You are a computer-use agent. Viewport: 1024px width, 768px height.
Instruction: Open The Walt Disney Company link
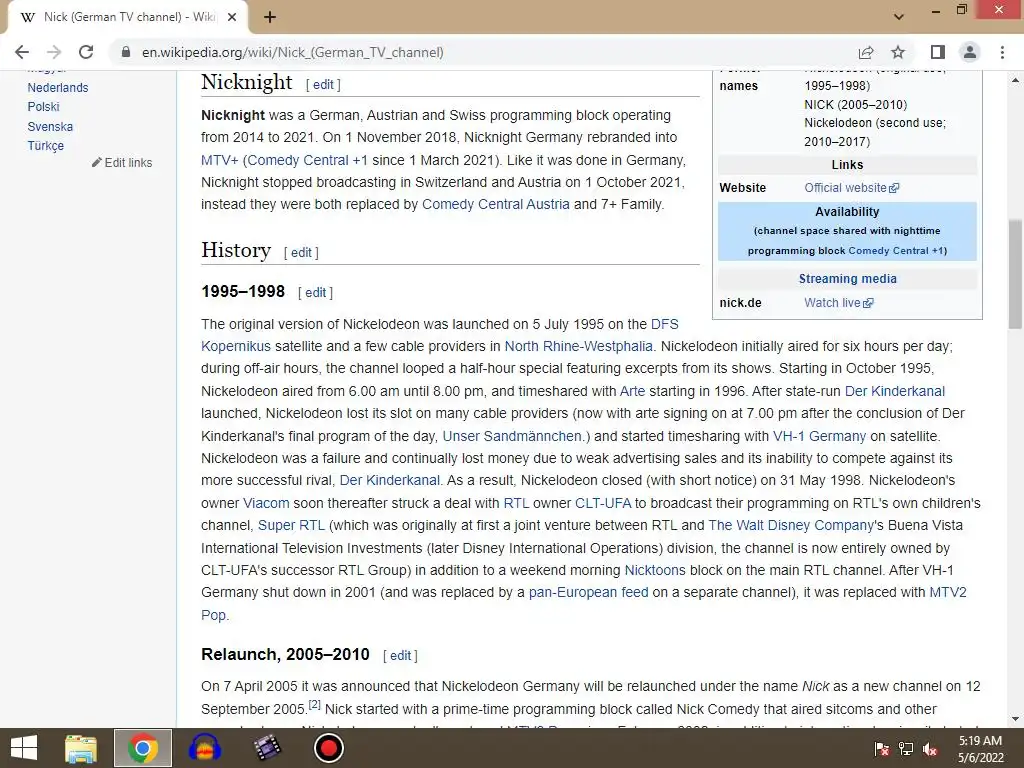pyautogui.click(x=791, y=526)
